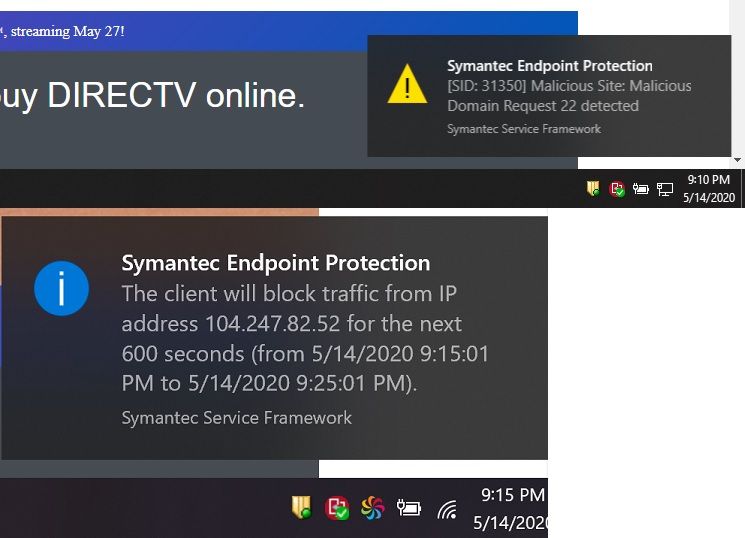Click 'Symantec Service Framework' under the IP block message
The width and height of the screenshot is (745, 538).
(237, 418)
